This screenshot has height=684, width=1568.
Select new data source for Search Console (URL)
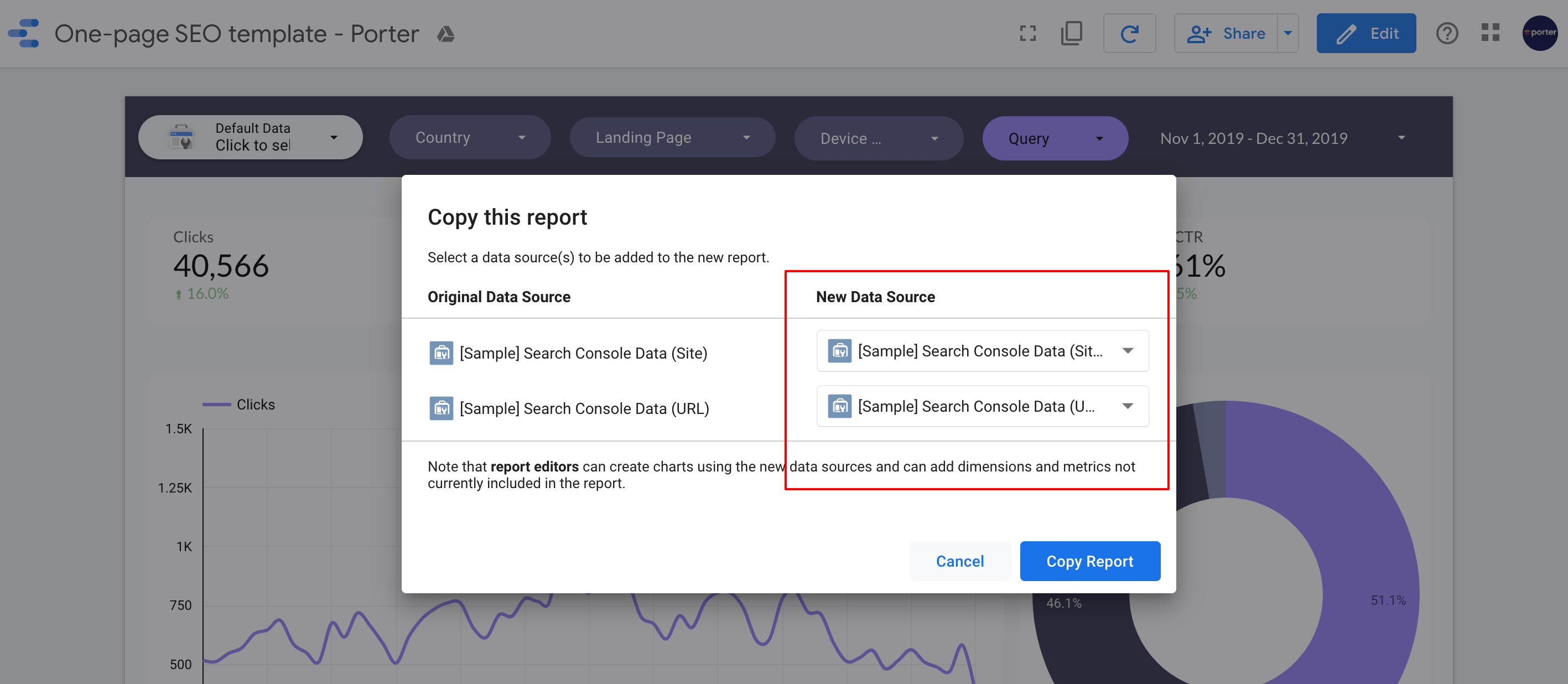pyautogui.click(x=983, y=406)
